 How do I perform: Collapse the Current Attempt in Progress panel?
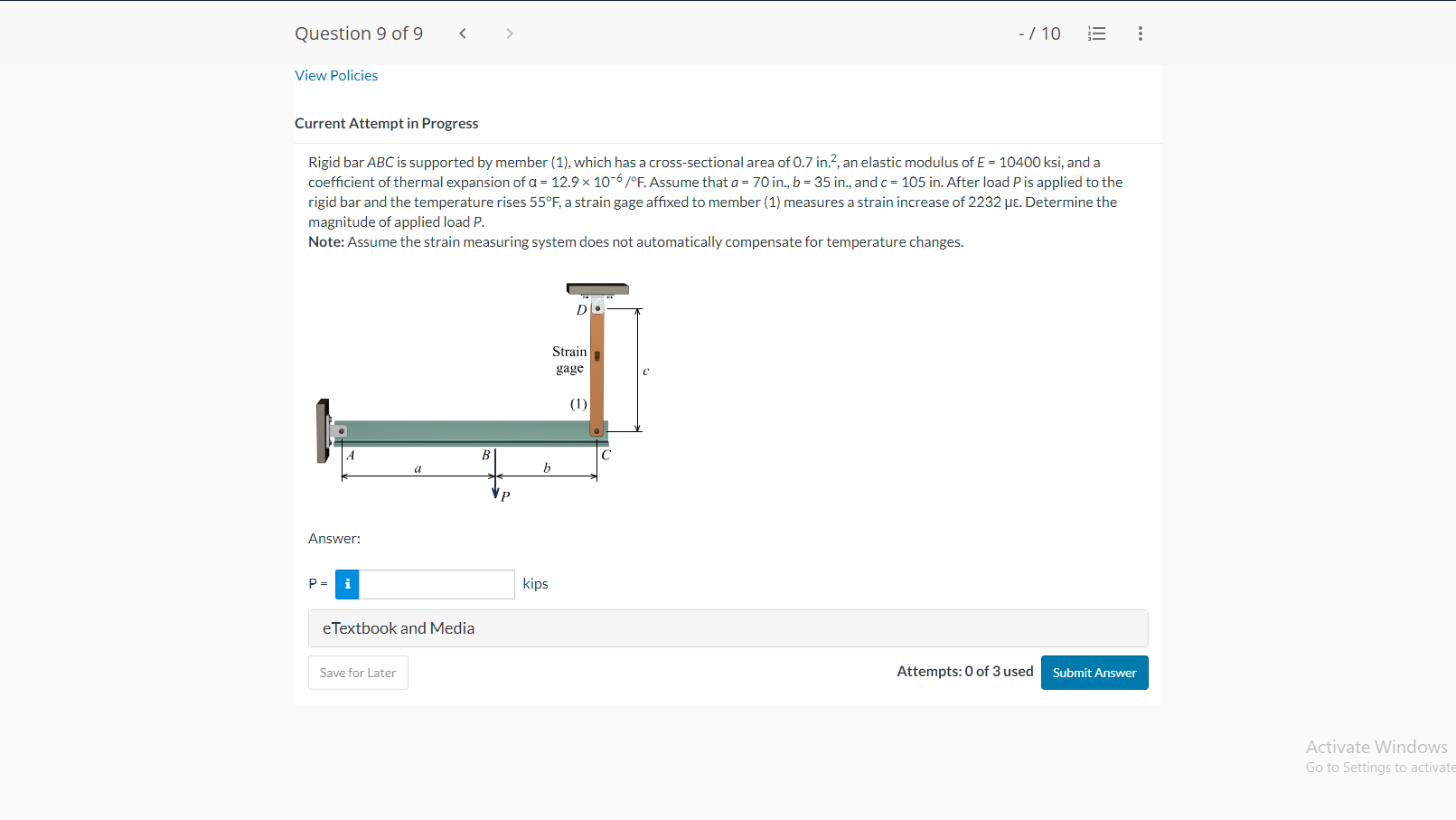(x=387, y=123)
